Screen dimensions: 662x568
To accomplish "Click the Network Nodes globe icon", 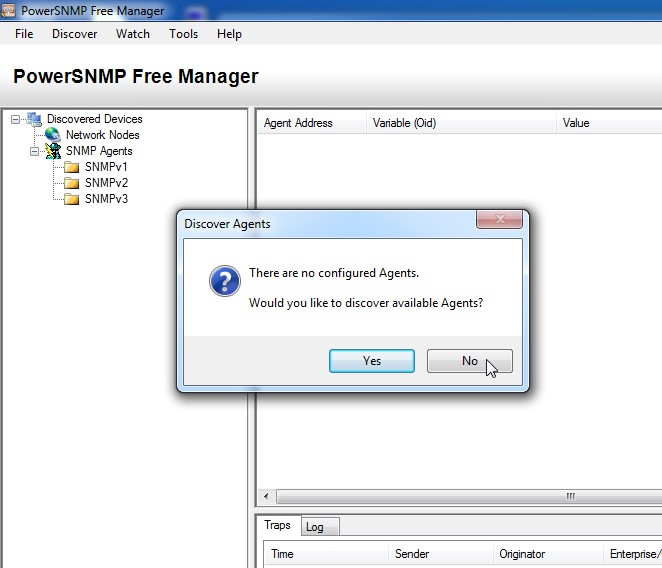I will click(53, 135).
